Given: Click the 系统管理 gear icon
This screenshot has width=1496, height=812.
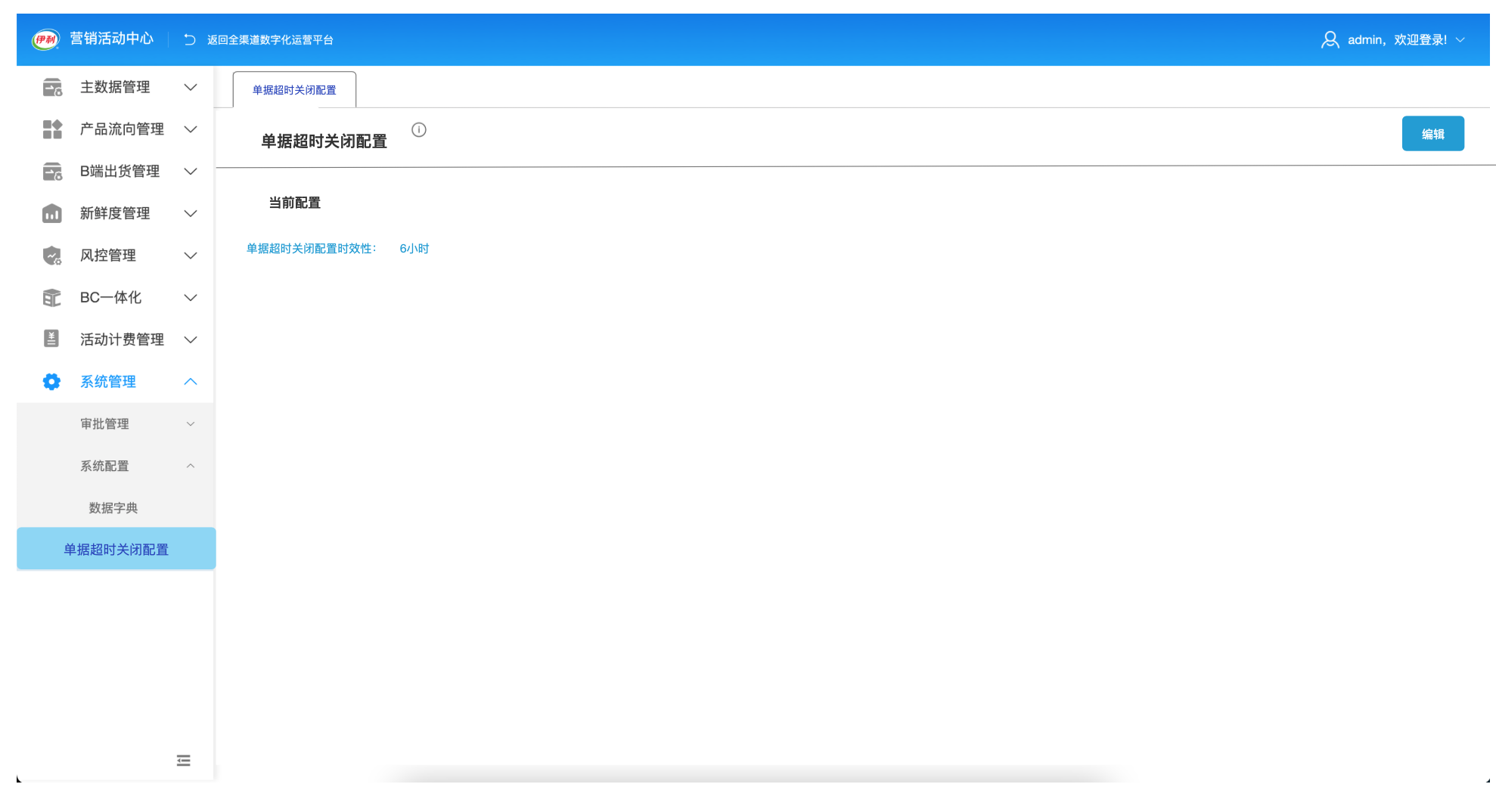Looking at the screenshot, I should click(52, 382).
